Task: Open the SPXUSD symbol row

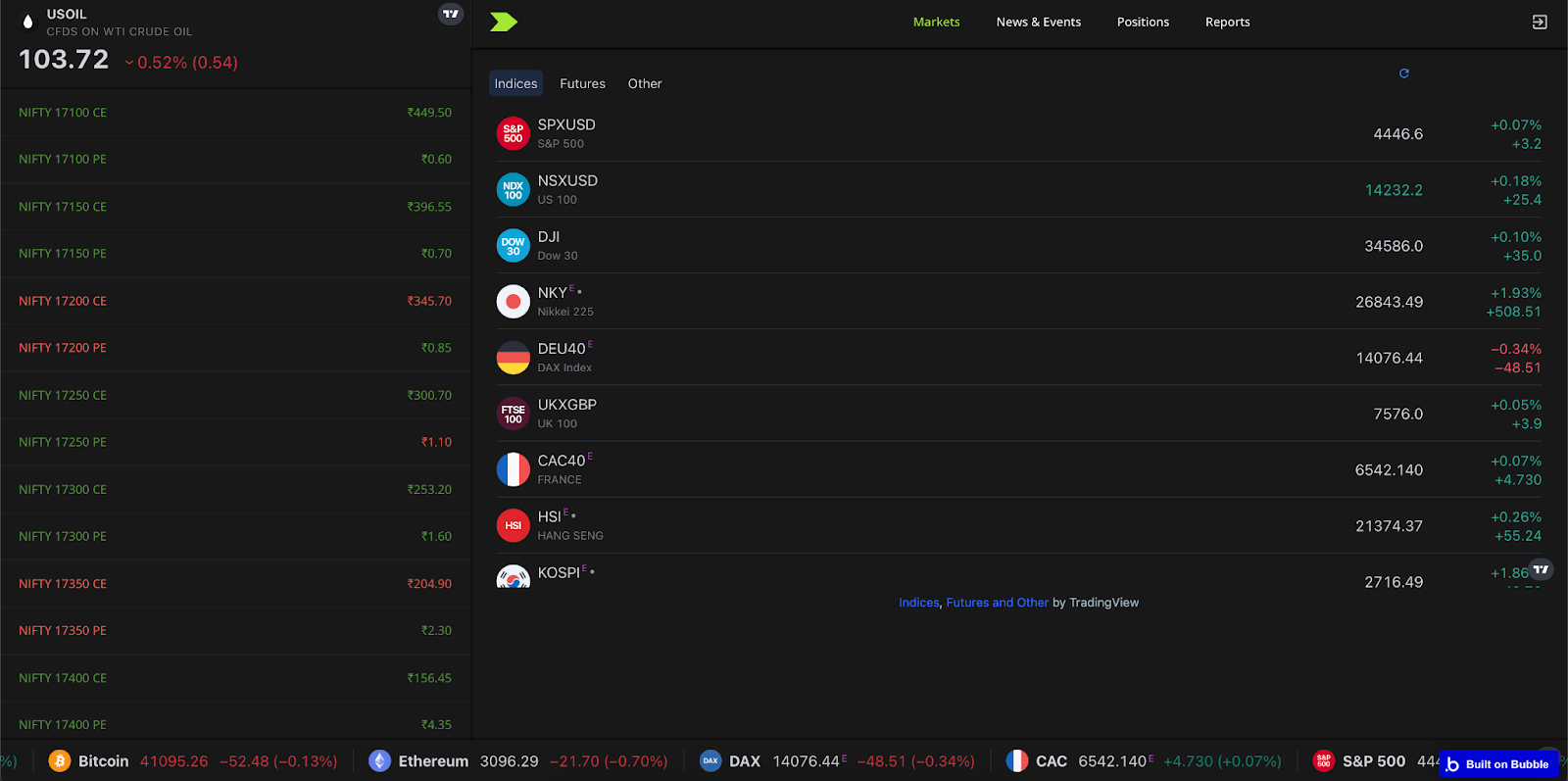Action: (1018, 133)
